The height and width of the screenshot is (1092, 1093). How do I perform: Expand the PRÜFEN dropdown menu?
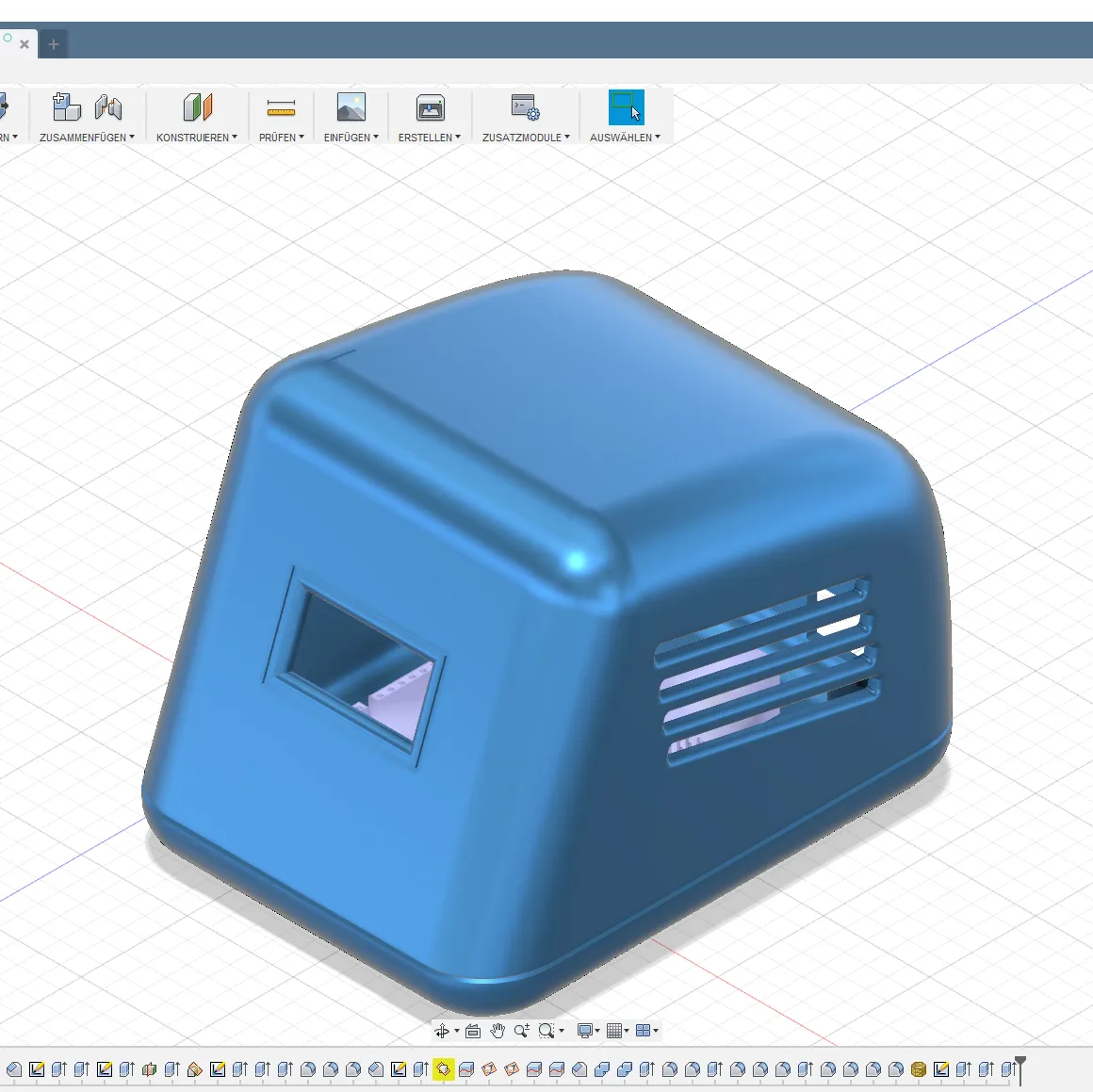pos(282,138)
